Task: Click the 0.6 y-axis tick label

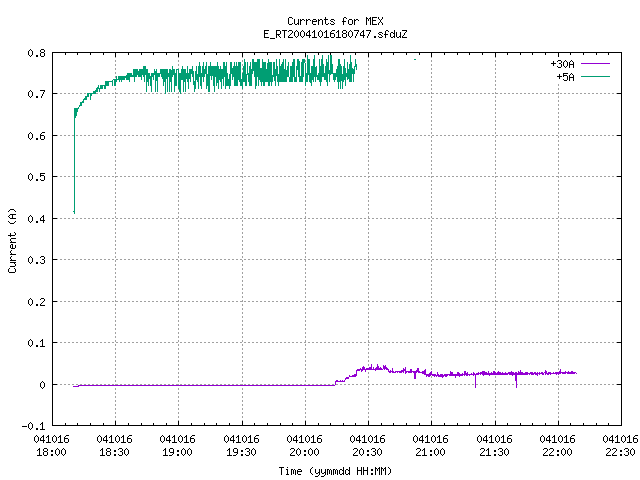Action: point(37,136)
